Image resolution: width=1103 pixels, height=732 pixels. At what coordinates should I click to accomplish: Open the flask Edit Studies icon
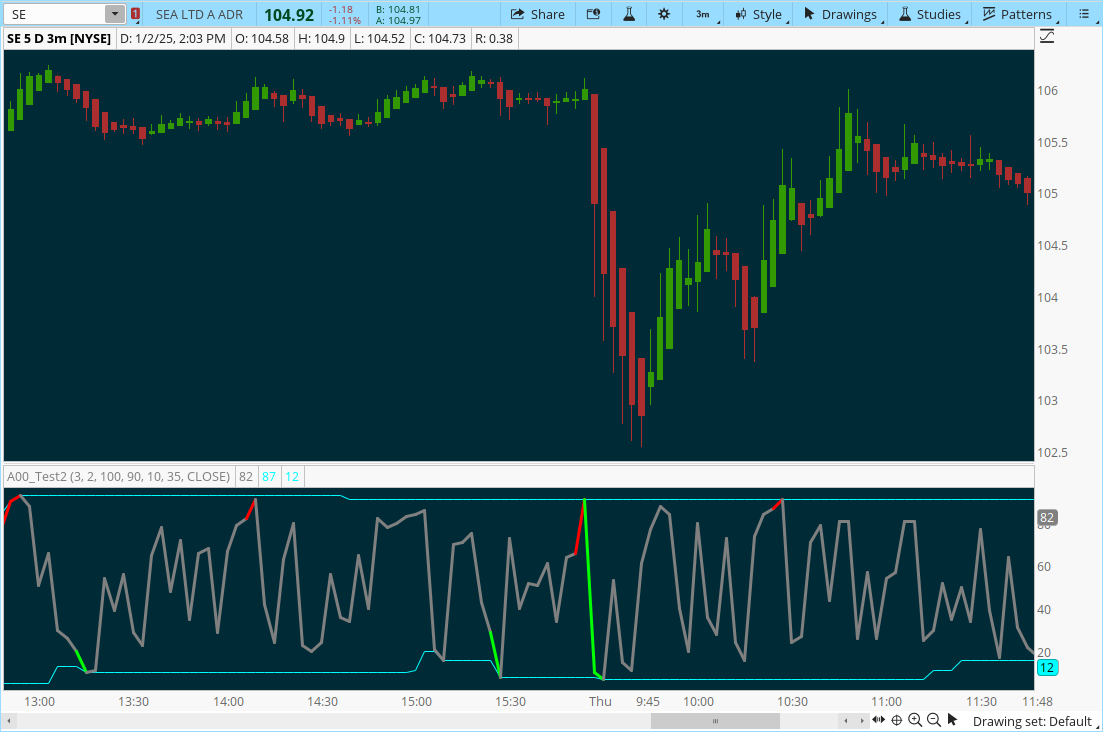[x=628, y=14]
